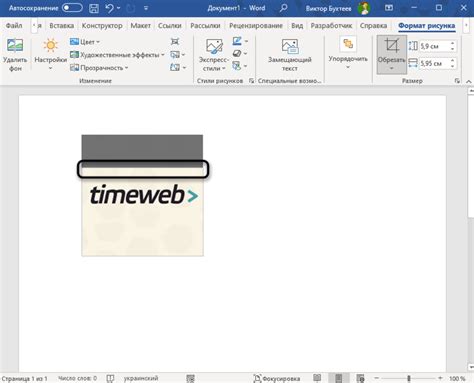Click the Упорядочить arrange icon
474x383 pixels.
click(348, 44)
